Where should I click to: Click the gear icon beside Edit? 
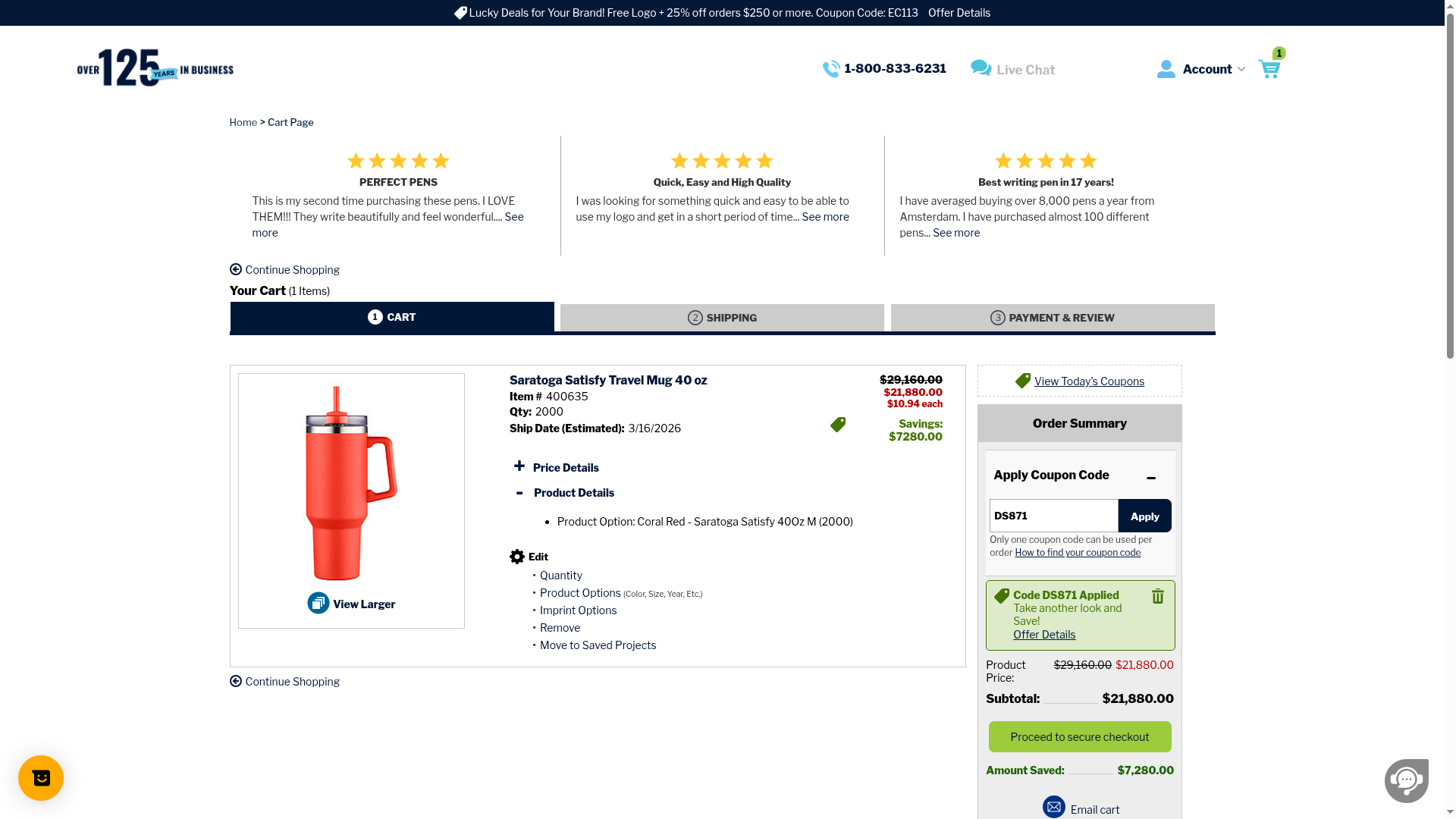[517, 557]
